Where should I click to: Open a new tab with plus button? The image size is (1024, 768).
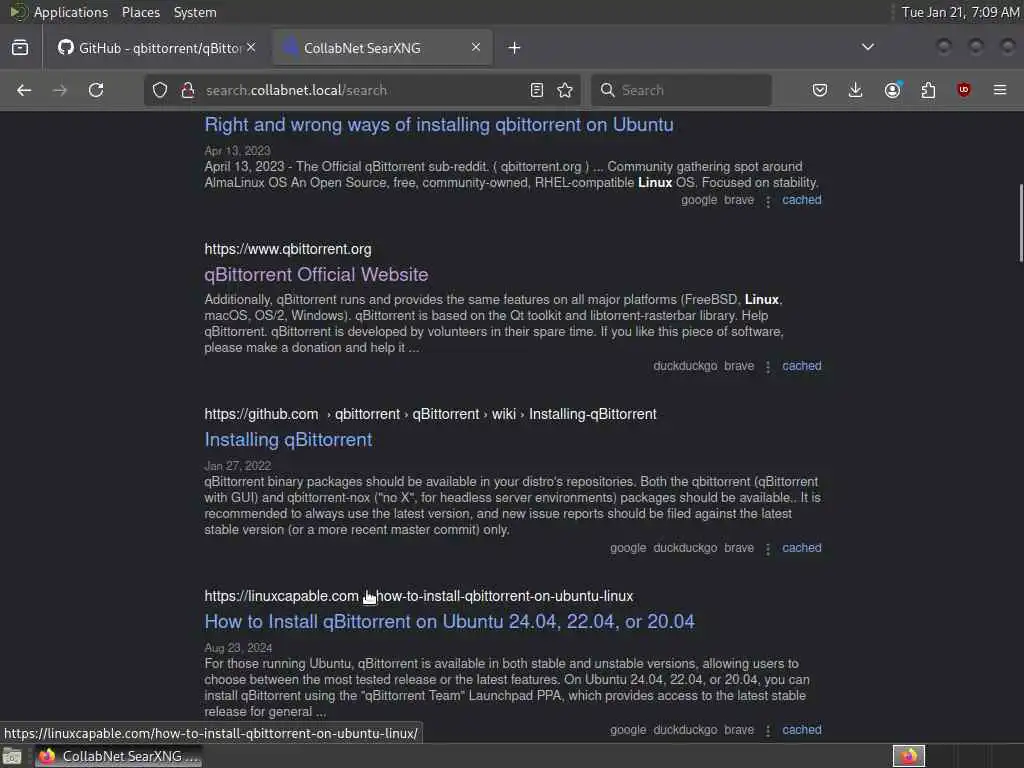[515, 48]
